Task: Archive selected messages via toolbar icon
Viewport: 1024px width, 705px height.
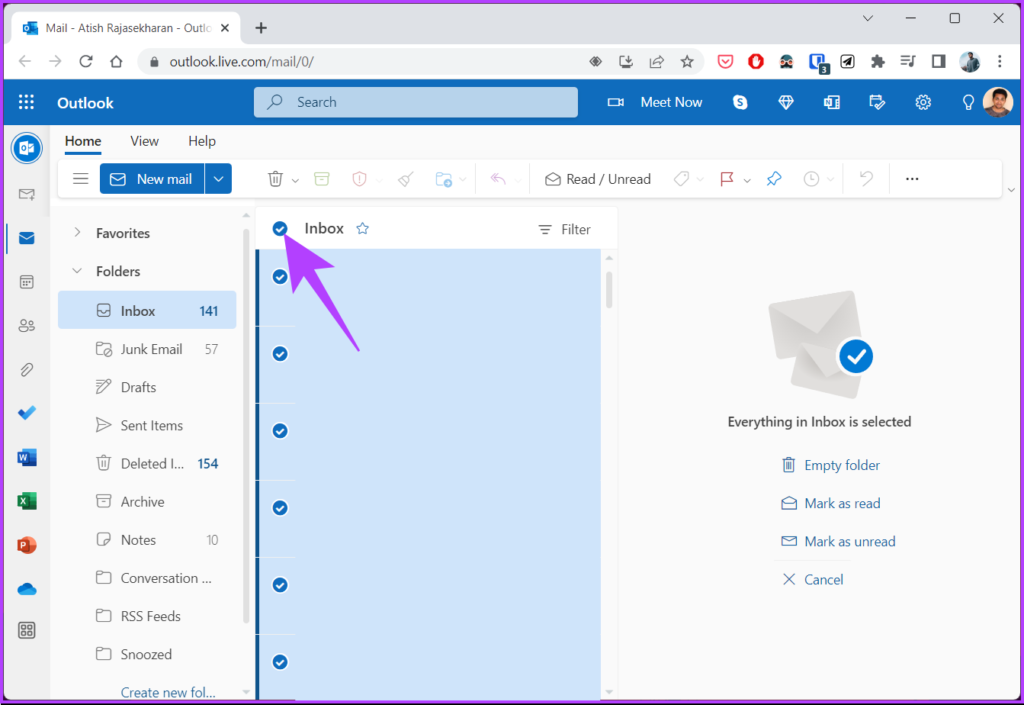Action: [322, 179]
